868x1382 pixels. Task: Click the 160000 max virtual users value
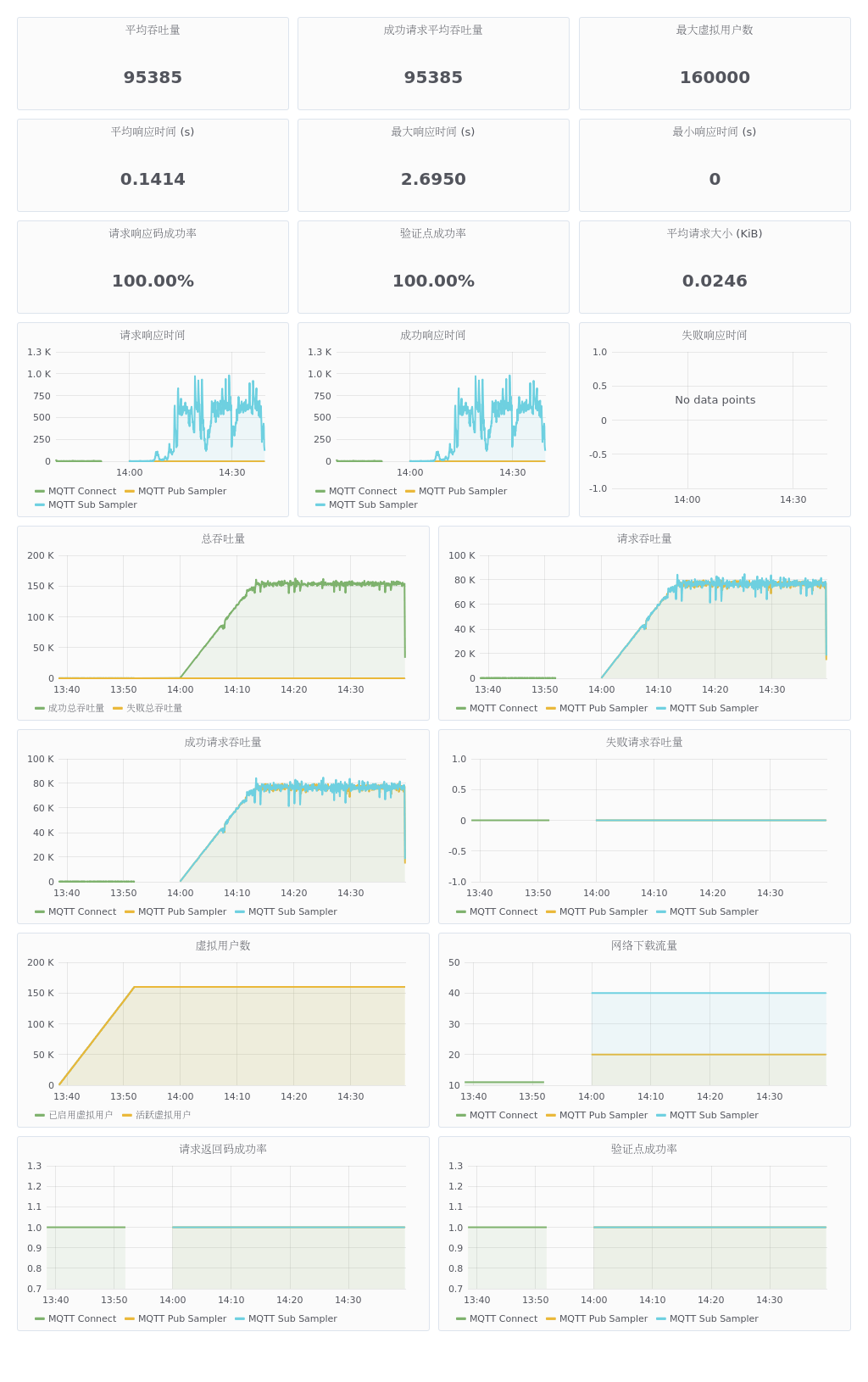click(x=715, y=77)
